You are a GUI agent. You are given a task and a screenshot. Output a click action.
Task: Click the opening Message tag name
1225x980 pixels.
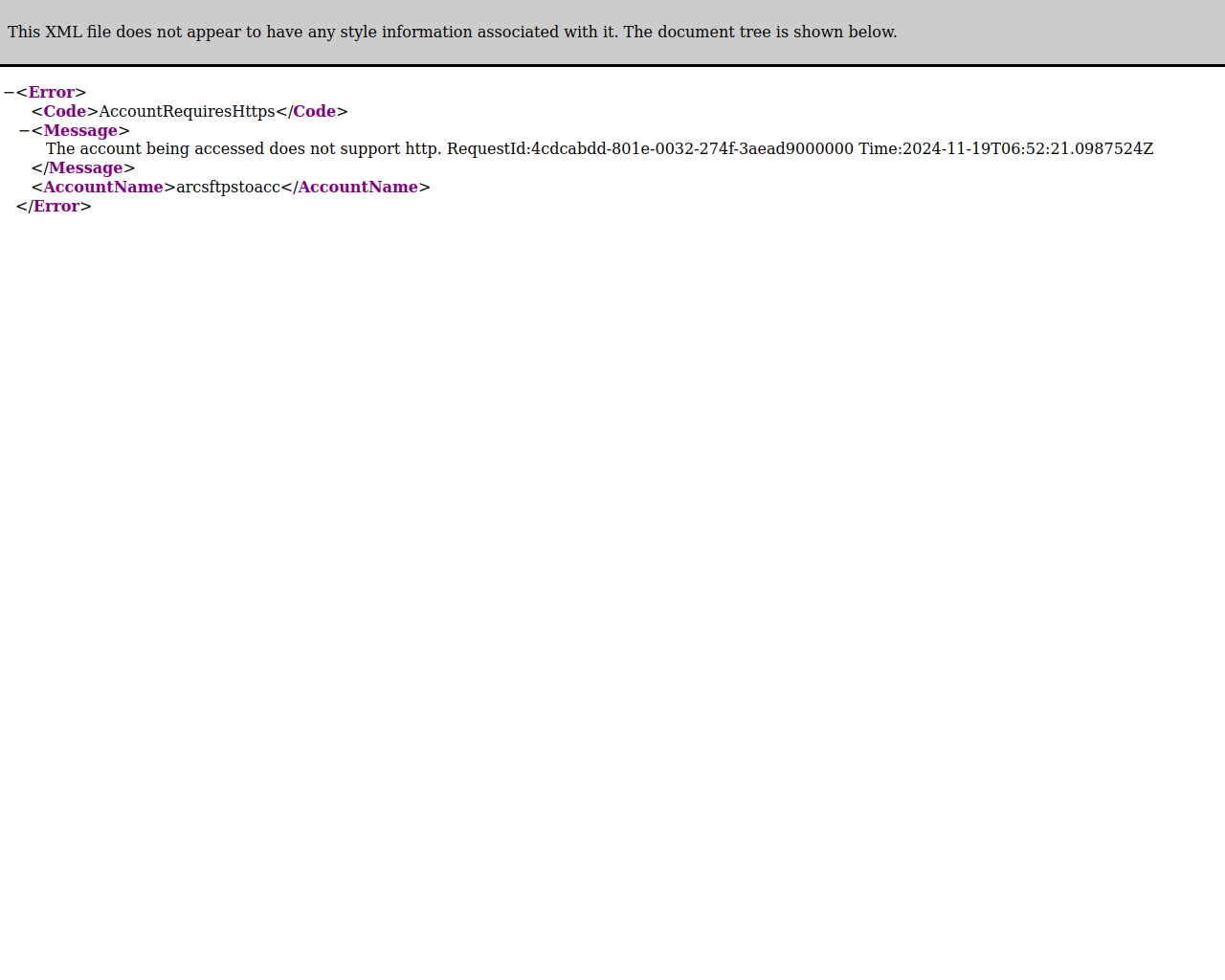click(x=80, y=131)
